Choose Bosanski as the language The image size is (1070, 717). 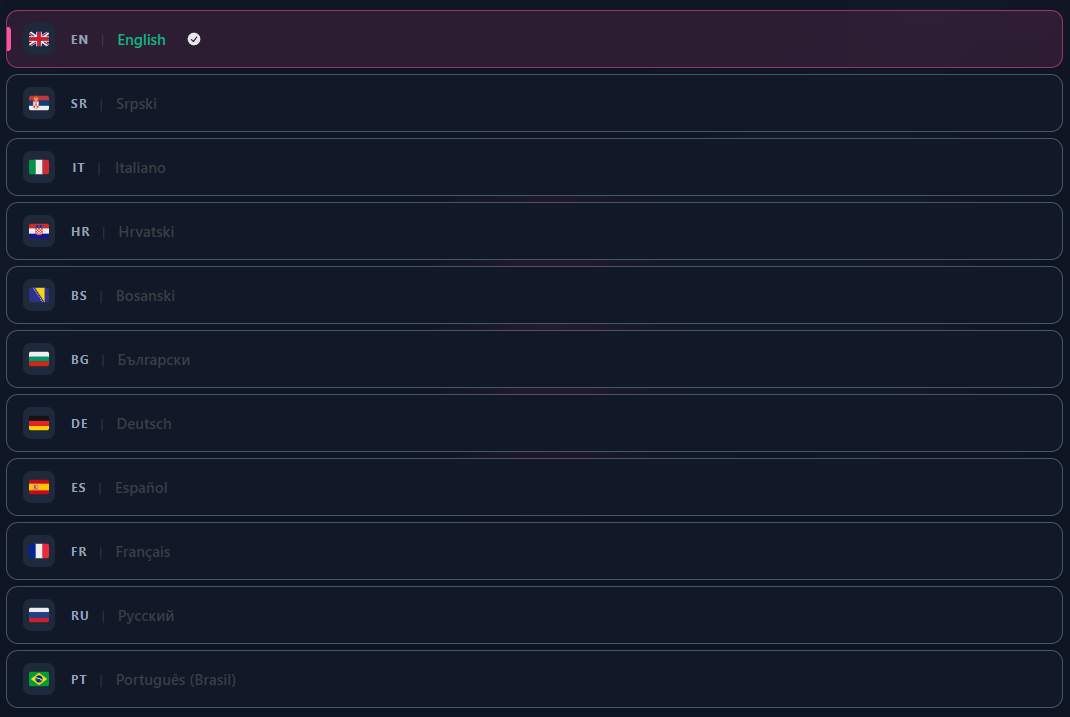535,295
